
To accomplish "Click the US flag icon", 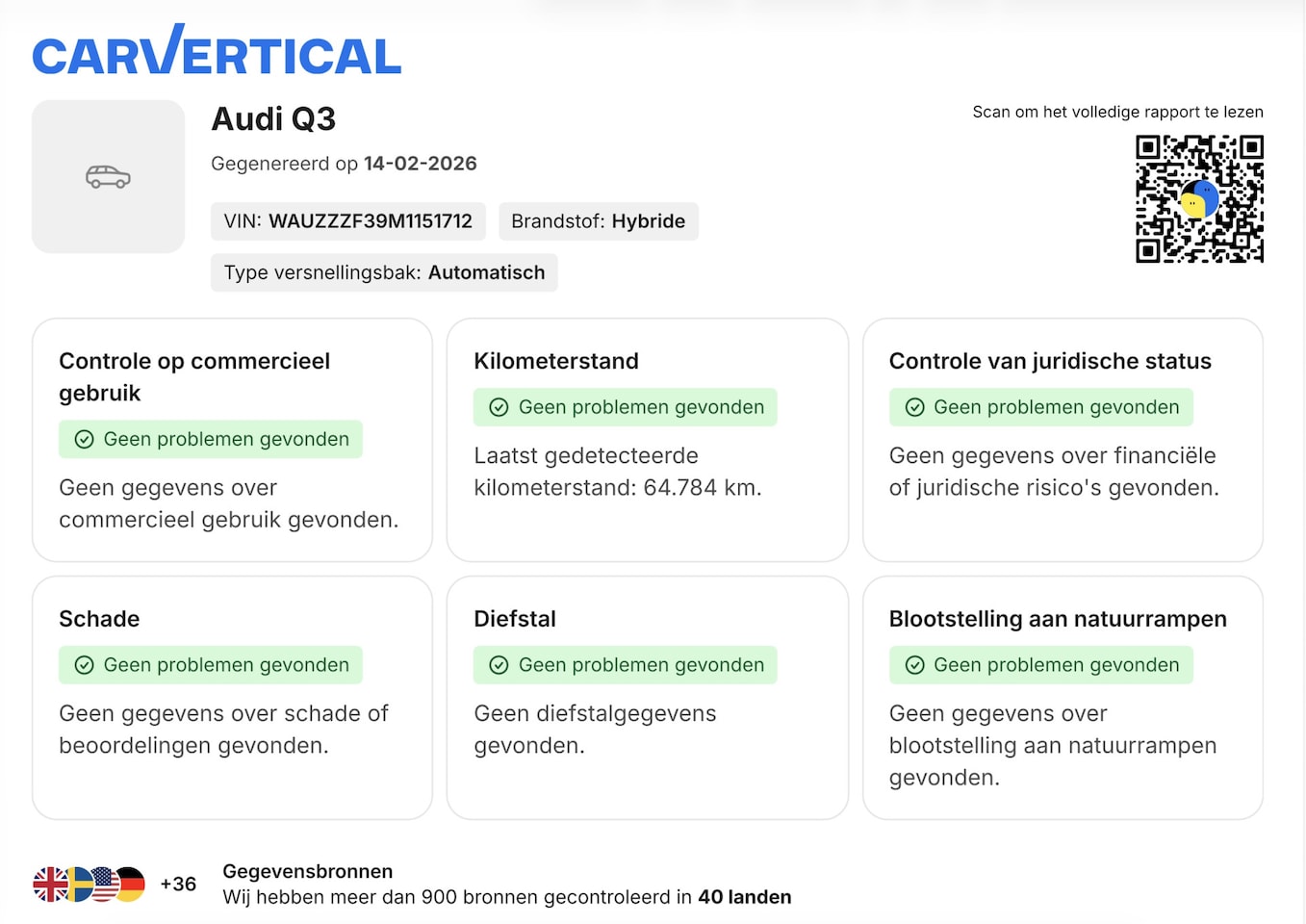I will tap(105, 884).
